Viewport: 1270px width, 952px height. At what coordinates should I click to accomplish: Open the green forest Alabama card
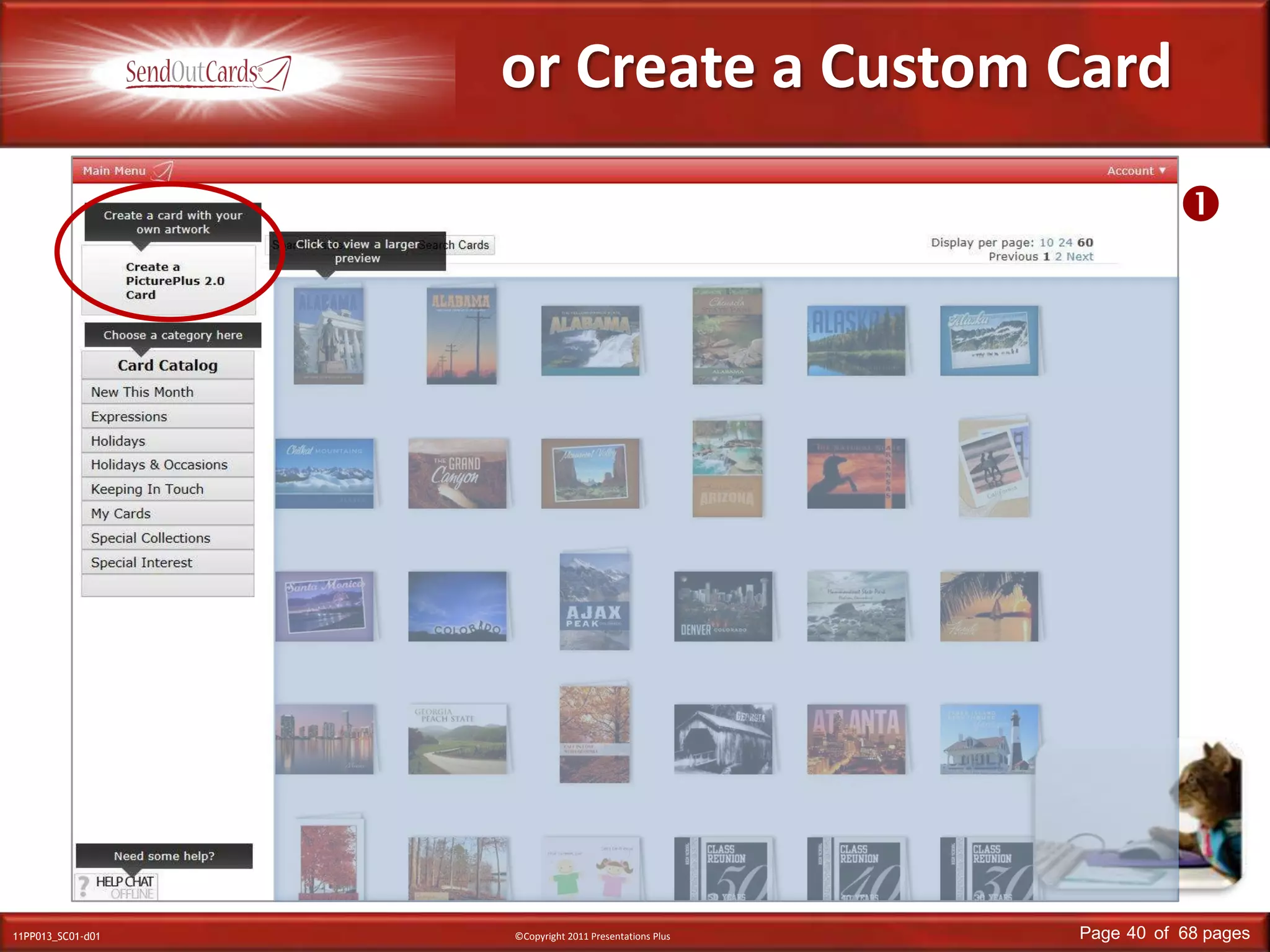tap(727, 335)
